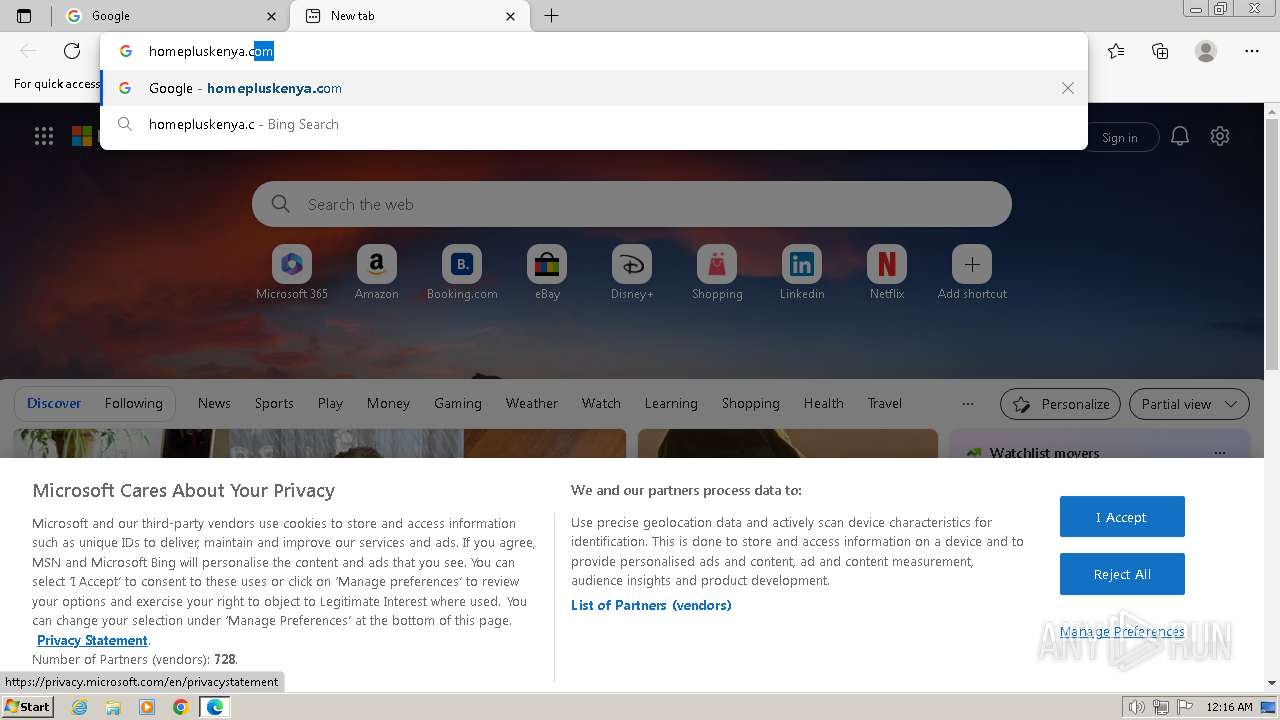Click Add shortcut plus tile

pos(972,272)
